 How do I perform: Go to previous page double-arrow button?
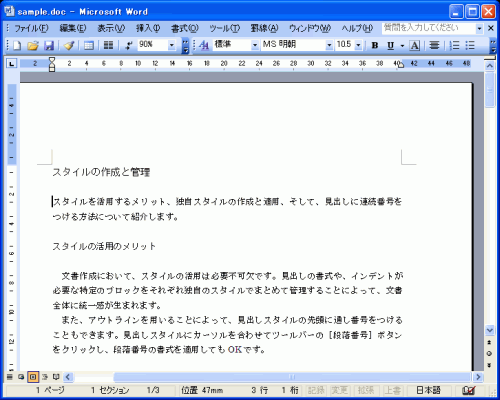coord(489,342)
